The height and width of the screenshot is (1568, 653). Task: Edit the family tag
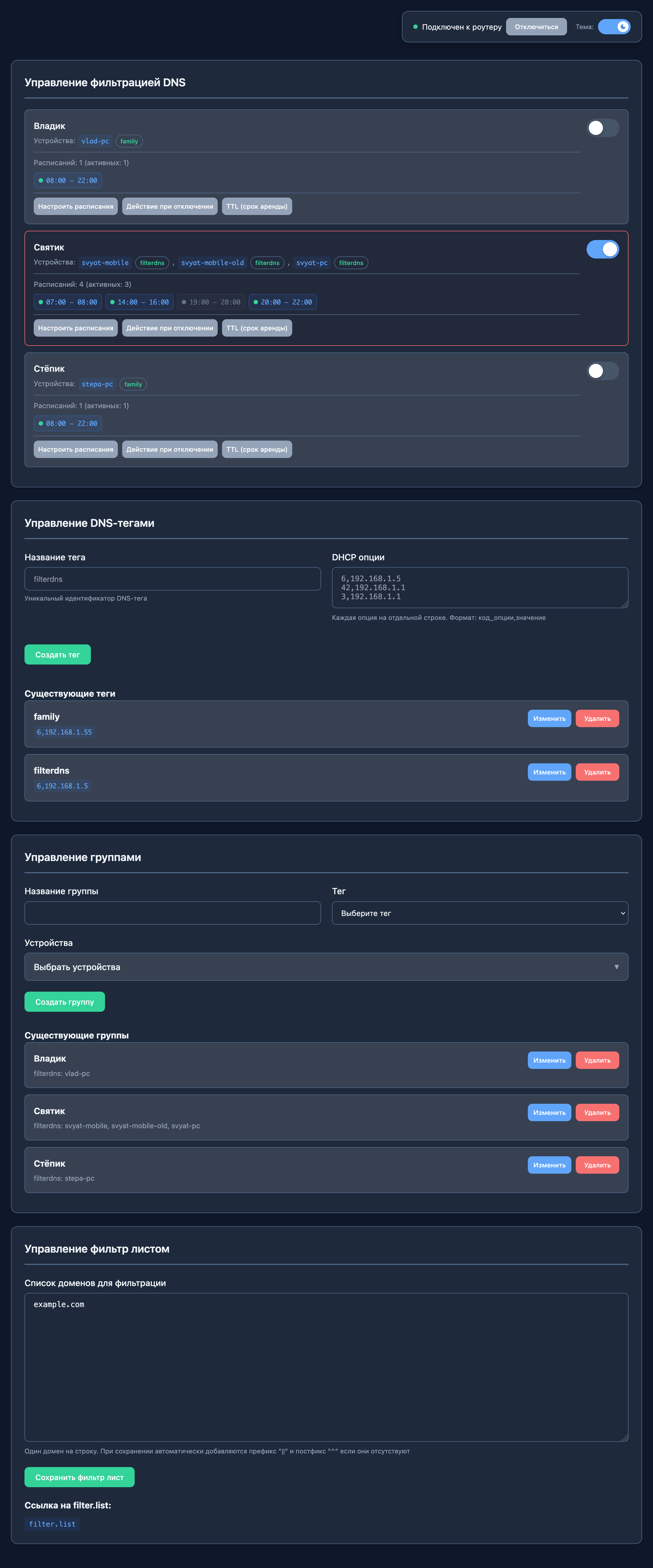point(549,718)
